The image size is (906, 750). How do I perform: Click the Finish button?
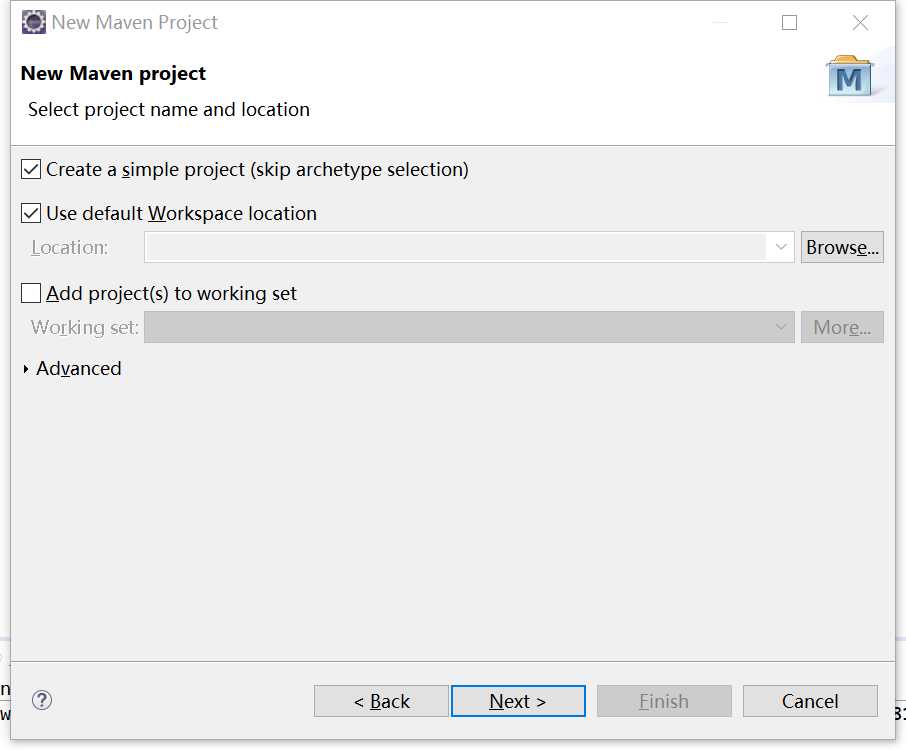664,701
